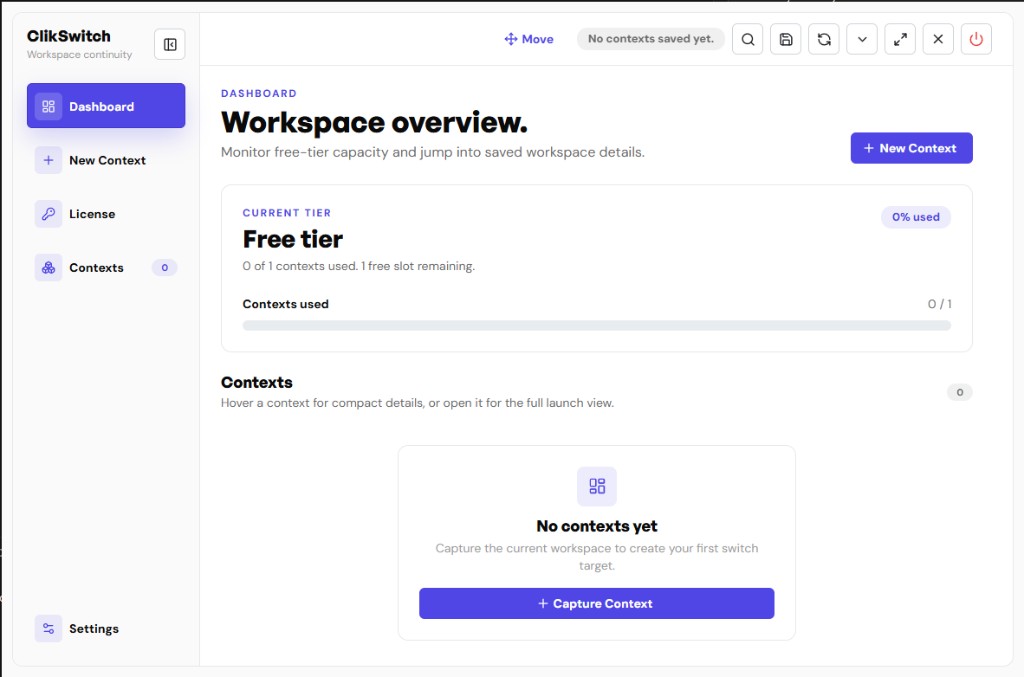Click the red power icon
Viewport: 1024px width, 677px height.
[976, 39]
